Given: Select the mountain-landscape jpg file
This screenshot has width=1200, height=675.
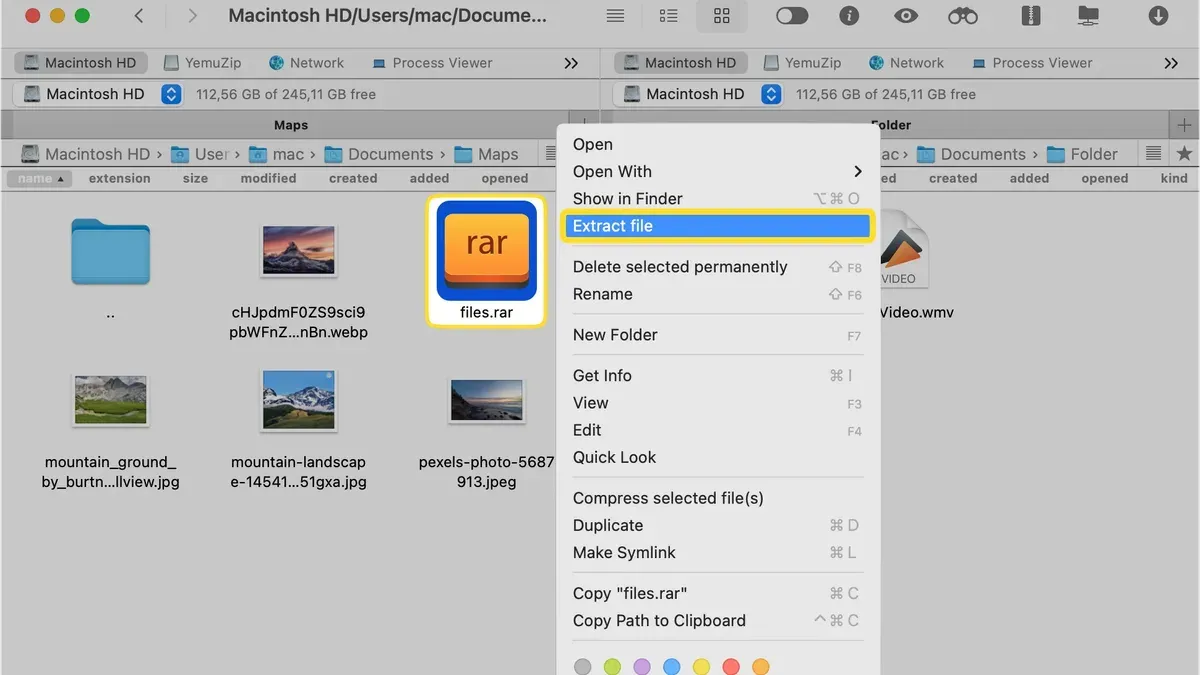Looking at the screenshot, I should (298, 400).
